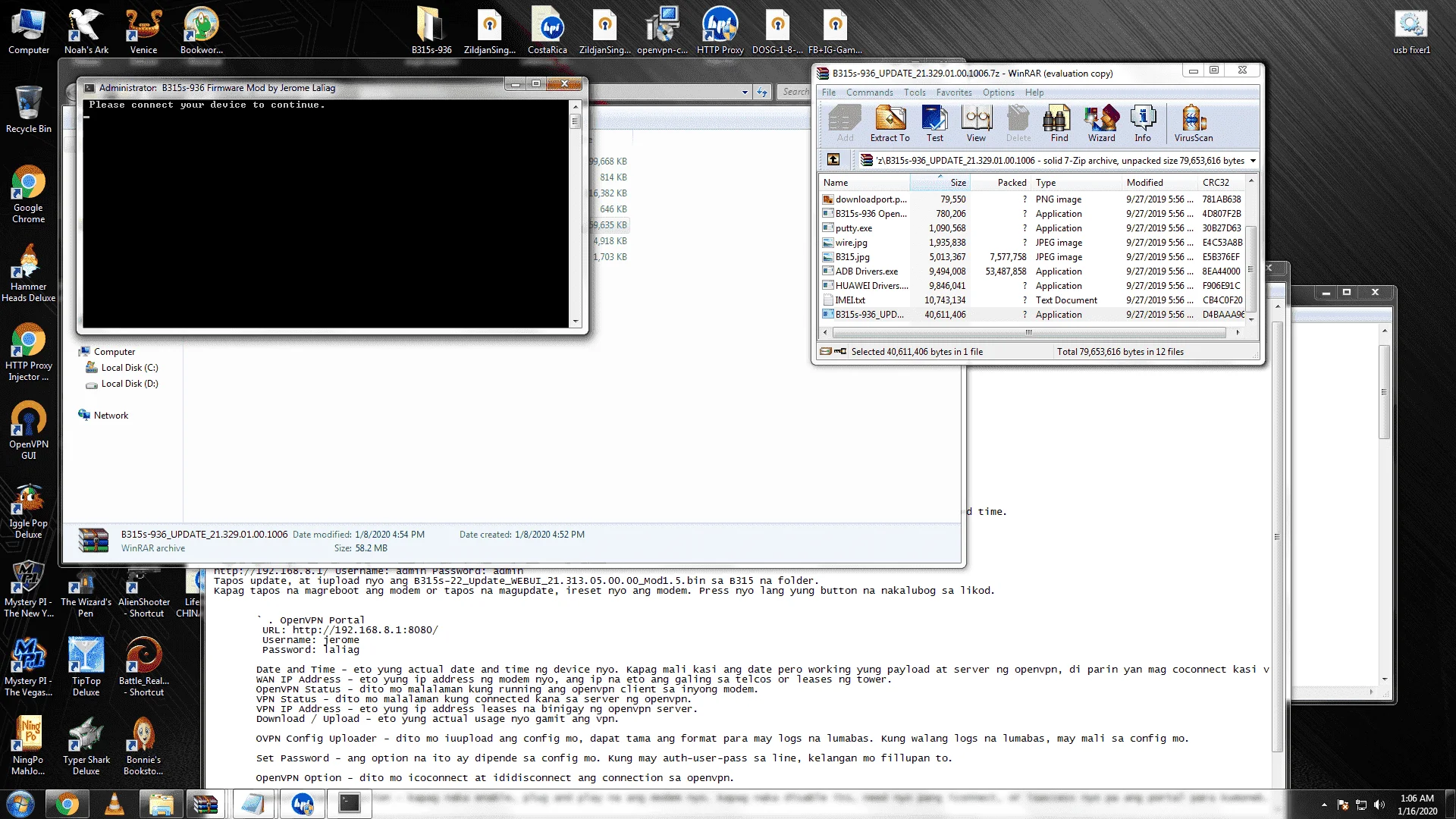Launch the Wizard tool in WinRAR
Image resolution: width=1456 pixels, height=819 pixels.
(1101, 124)
